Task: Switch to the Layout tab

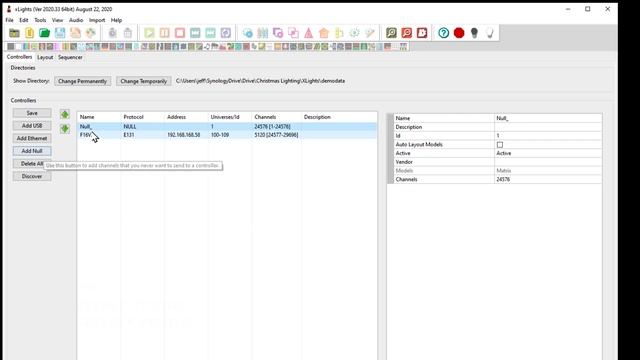Action: pos(45,57)
